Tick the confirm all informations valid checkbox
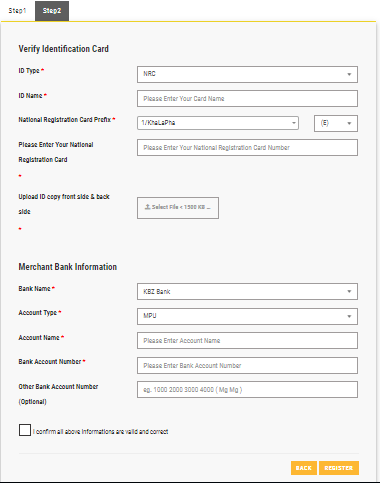Viewport: 380px width, 483px height. tap(25, 430)
